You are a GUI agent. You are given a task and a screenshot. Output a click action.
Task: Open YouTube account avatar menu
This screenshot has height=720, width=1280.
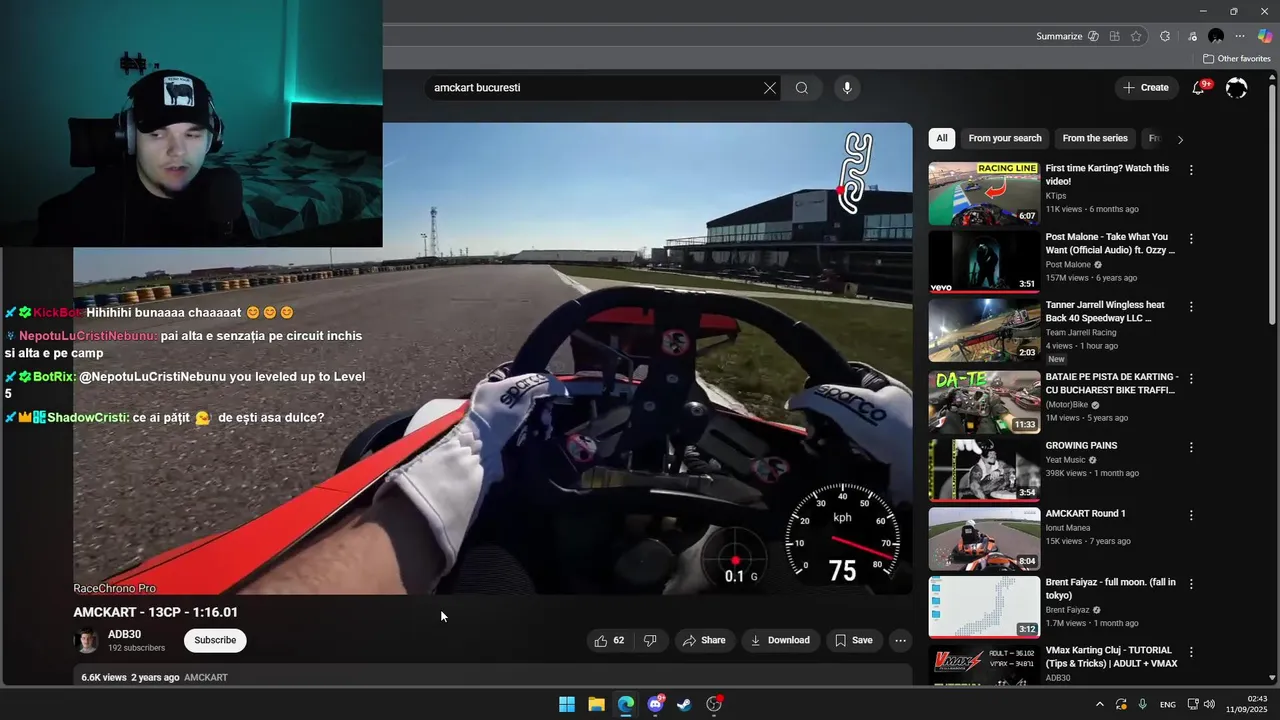tap(1236, 88)
